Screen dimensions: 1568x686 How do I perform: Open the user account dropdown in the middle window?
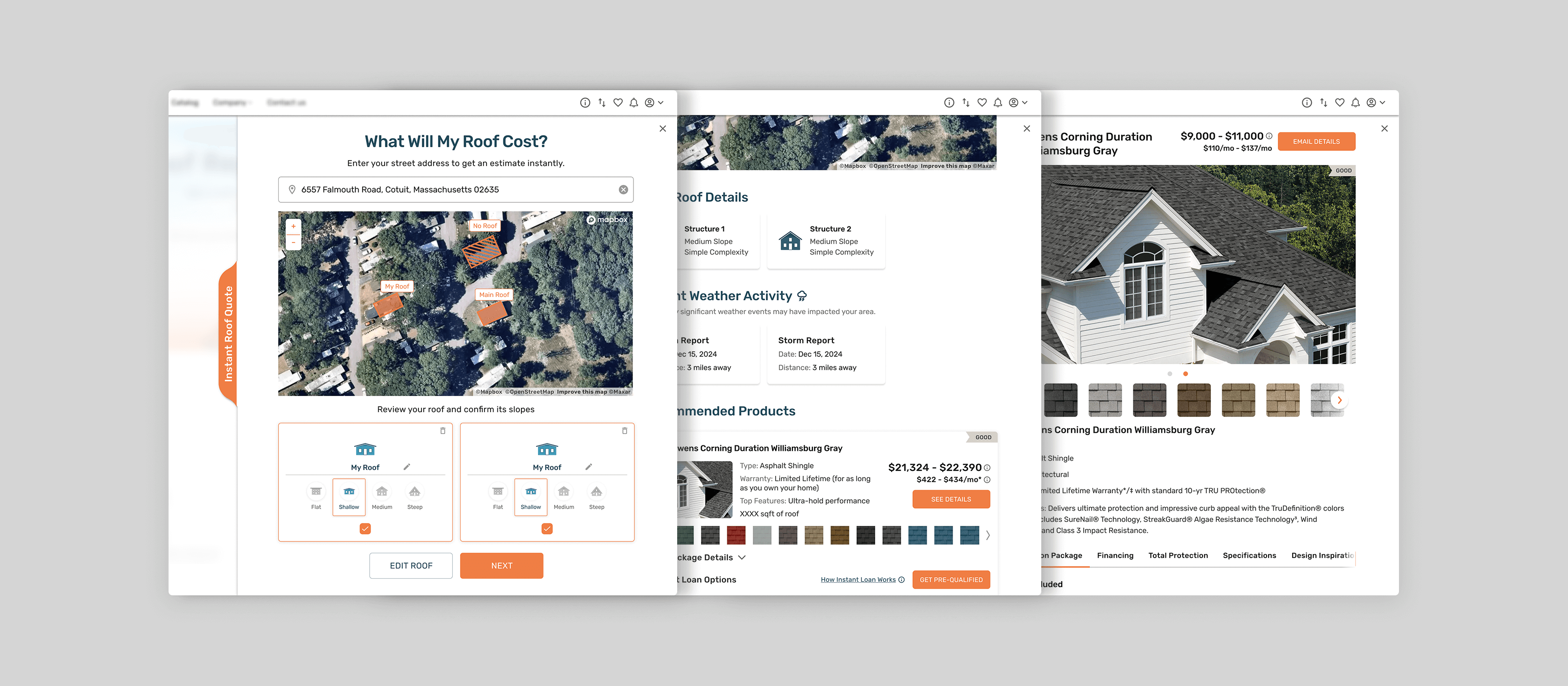(x=1018, y=103)
